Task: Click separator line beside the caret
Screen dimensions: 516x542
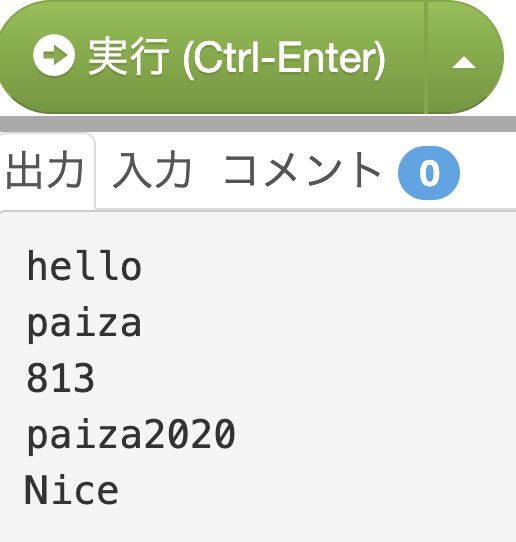Action: (x=426, y=57)
